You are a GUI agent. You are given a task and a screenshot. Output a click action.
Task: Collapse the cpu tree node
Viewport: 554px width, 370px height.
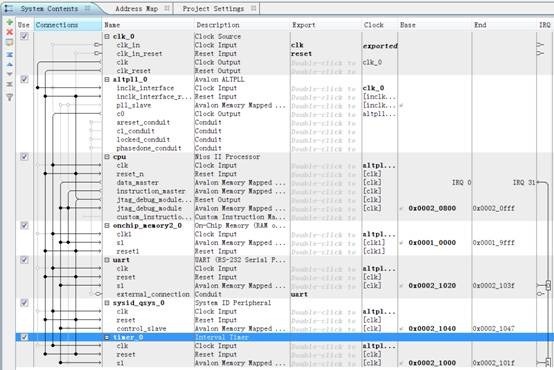107,157
